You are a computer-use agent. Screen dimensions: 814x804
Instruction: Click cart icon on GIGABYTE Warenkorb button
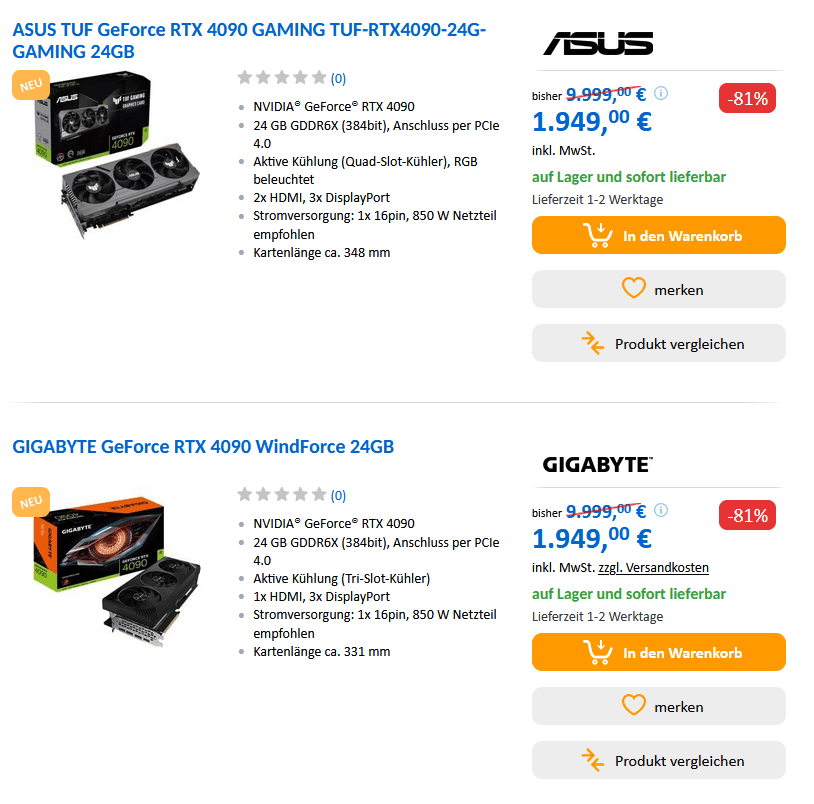(597, 652)
